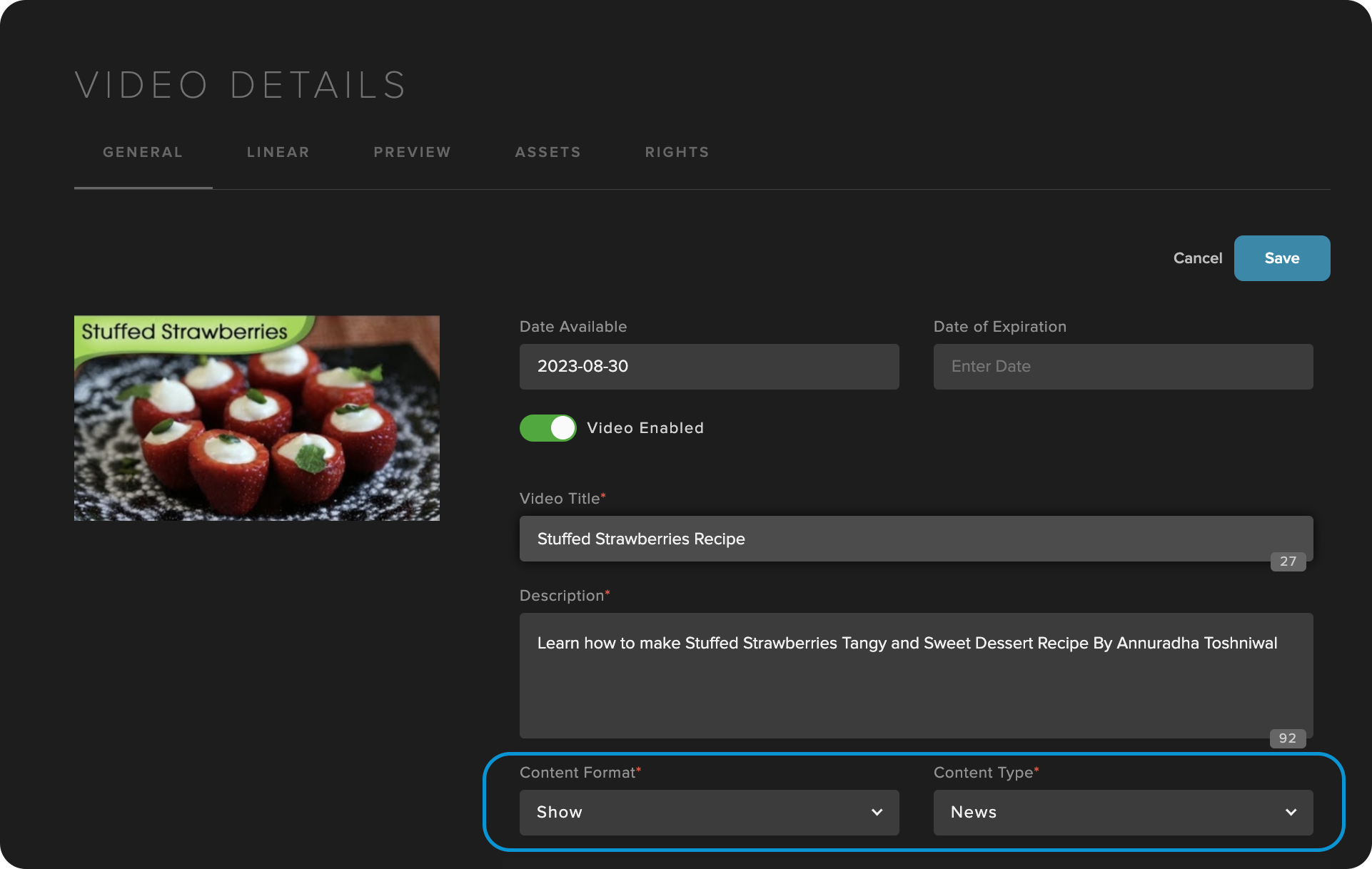Viewport: 1372px width, 869px height.
Task: Click the Date Available field
Action: (x=709, y=367)
